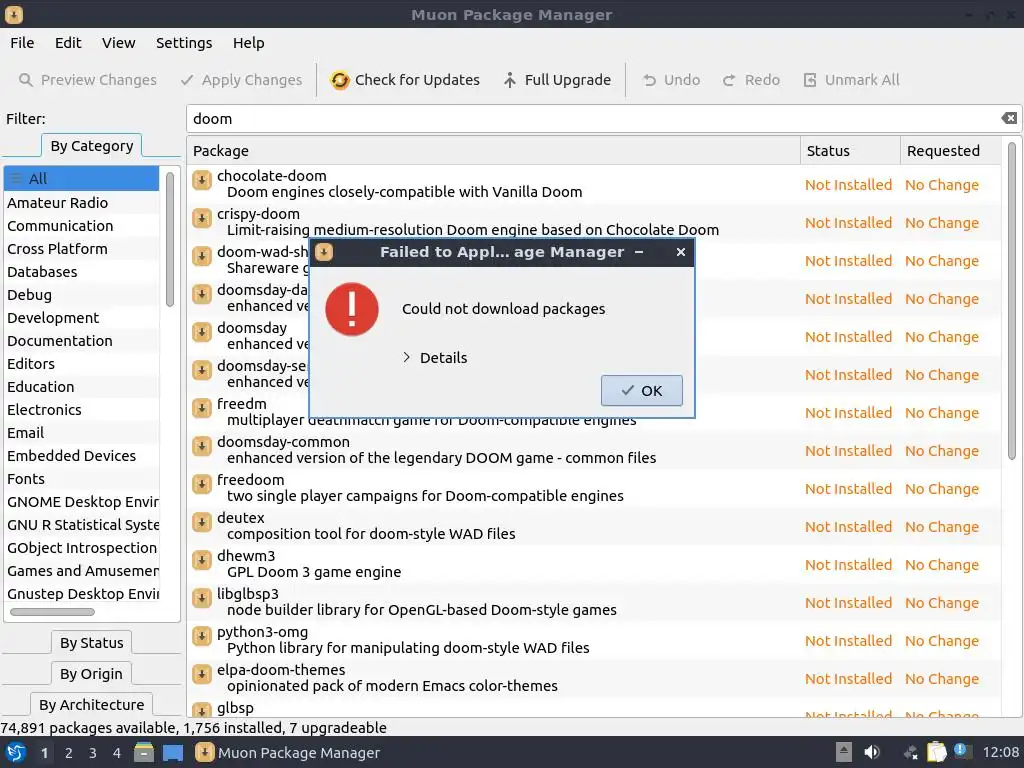1024x768 pixels.
Task: Select the Editors category
Action: point(82,364)
